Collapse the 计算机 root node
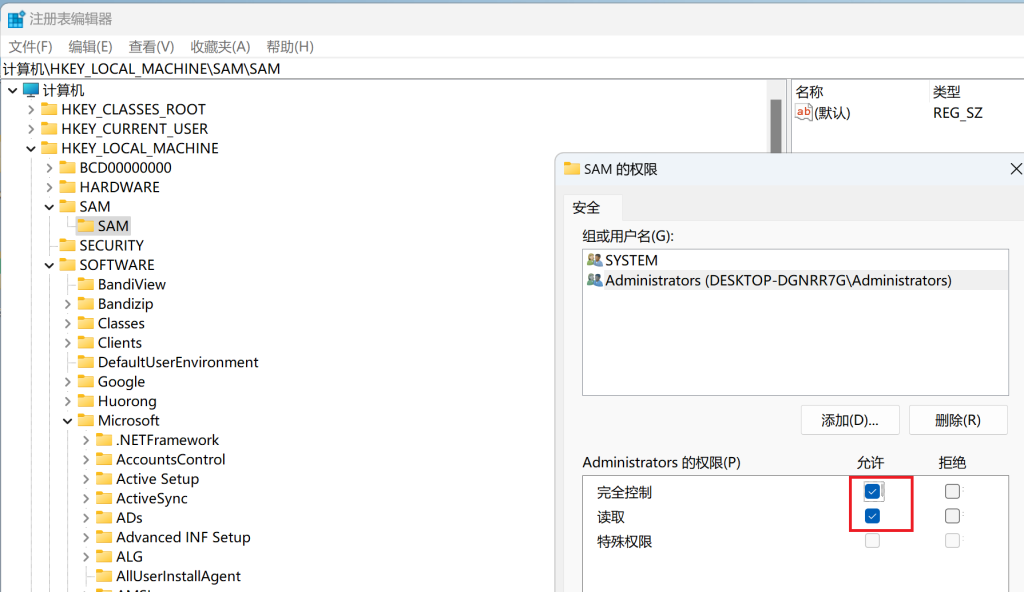 (x=12, y=90)
